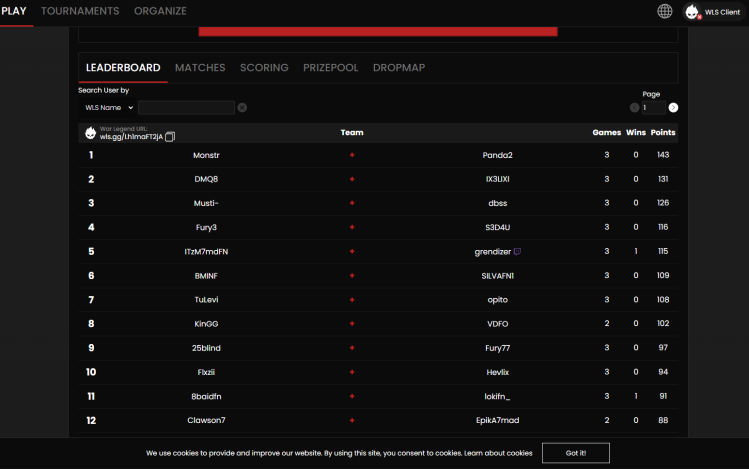The height and width of the screenshot is (469, 749).
Task: Click the plus icon in BMINF row
Action: point(352,276)
